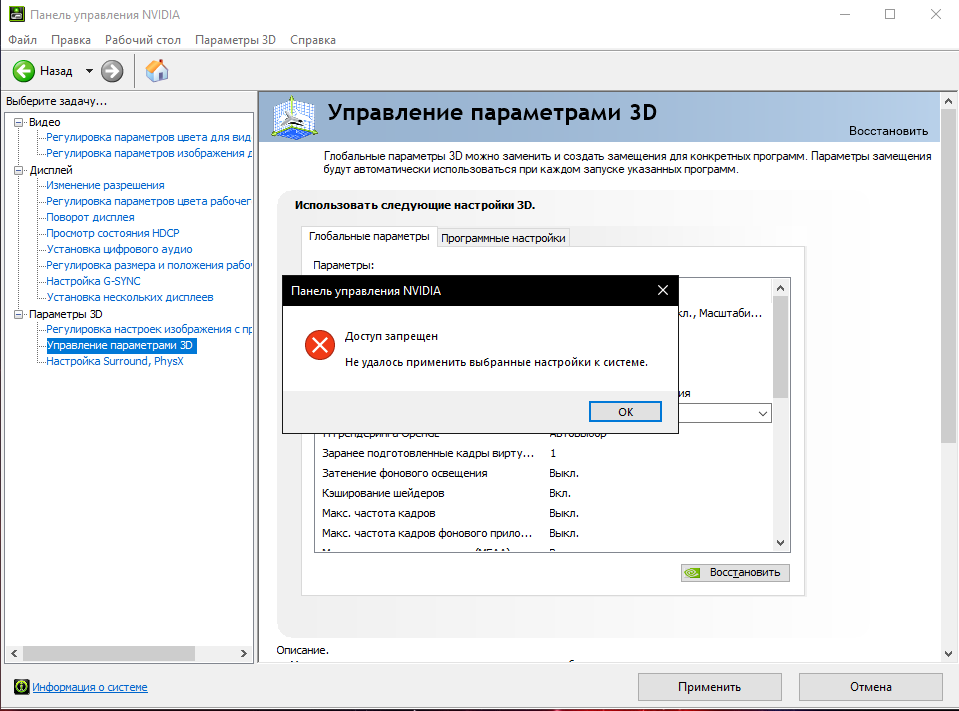Click the Назад label
Viewport: 959px width, 711px height.
coord(56,71)
